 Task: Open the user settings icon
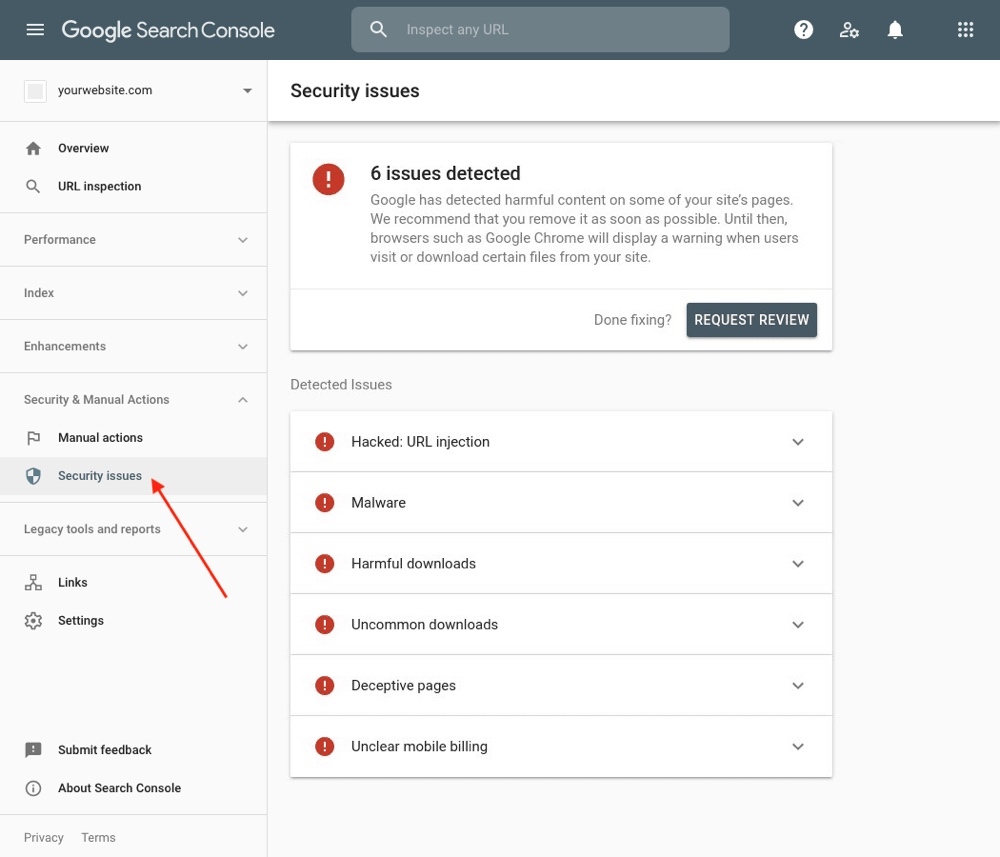pyautogui.click(x=849, y=30)
